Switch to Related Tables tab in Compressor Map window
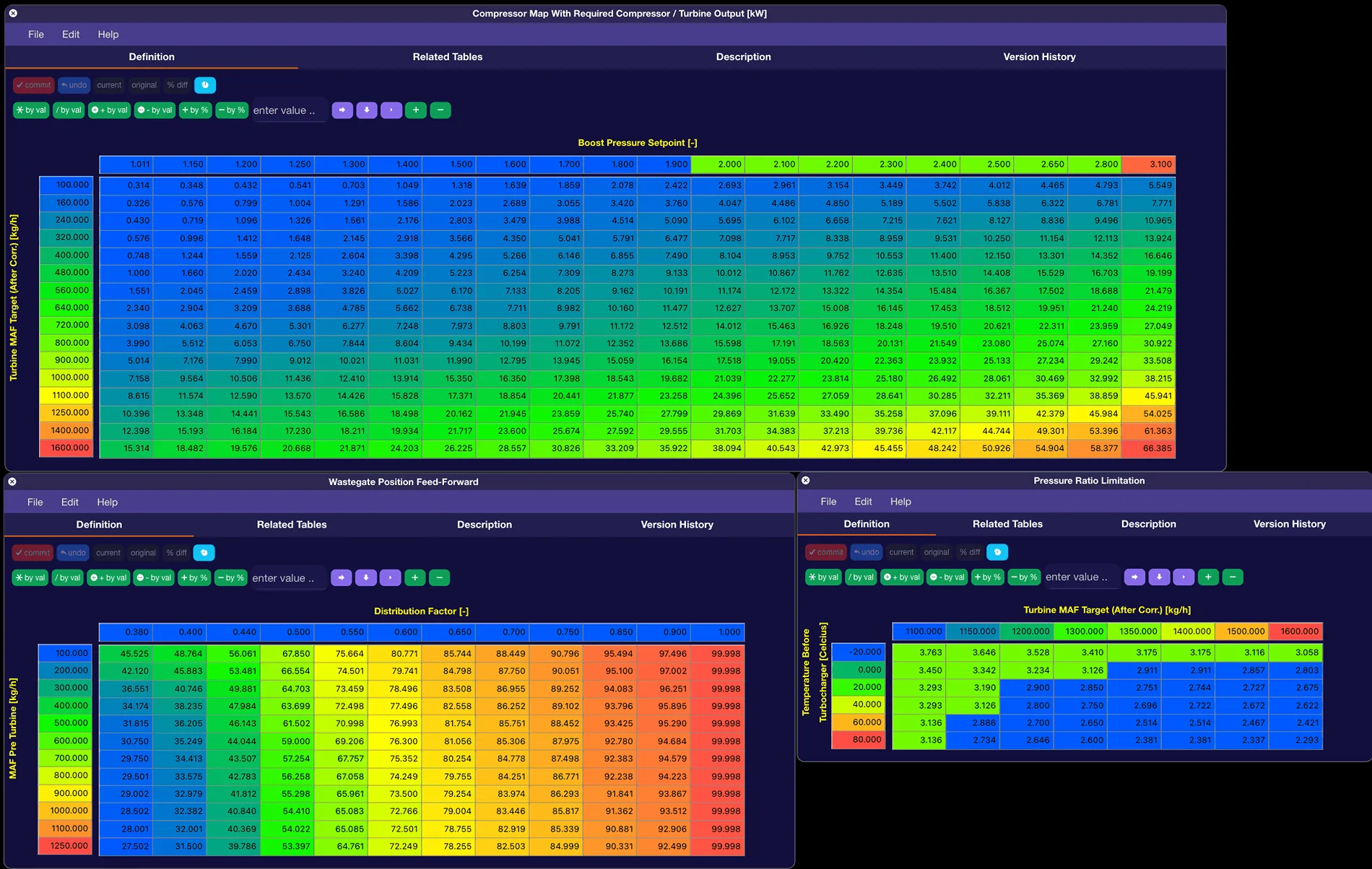1372x869 pixels. coord(448,57)
